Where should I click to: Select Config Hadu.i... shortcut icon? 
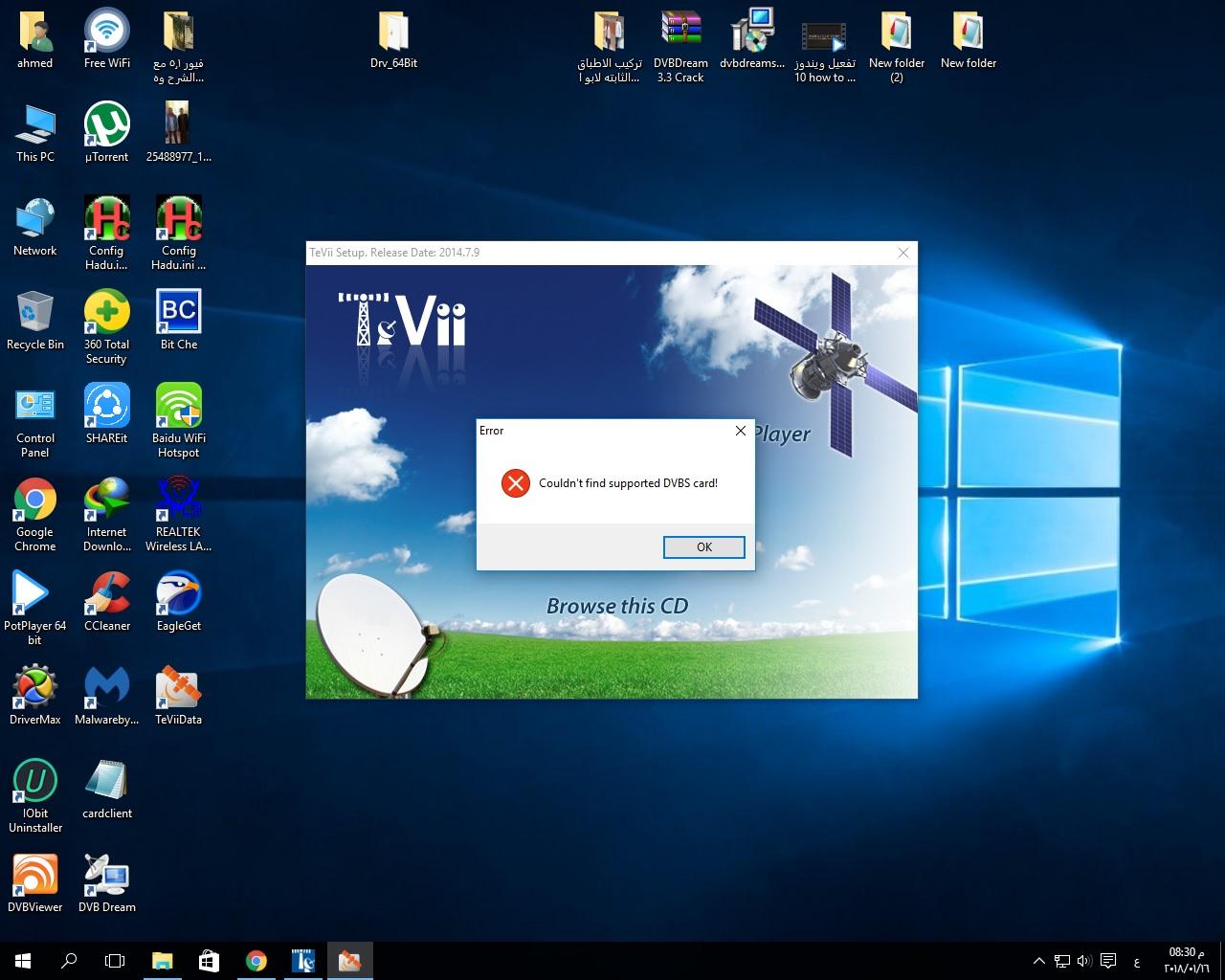tap(107, 234)
